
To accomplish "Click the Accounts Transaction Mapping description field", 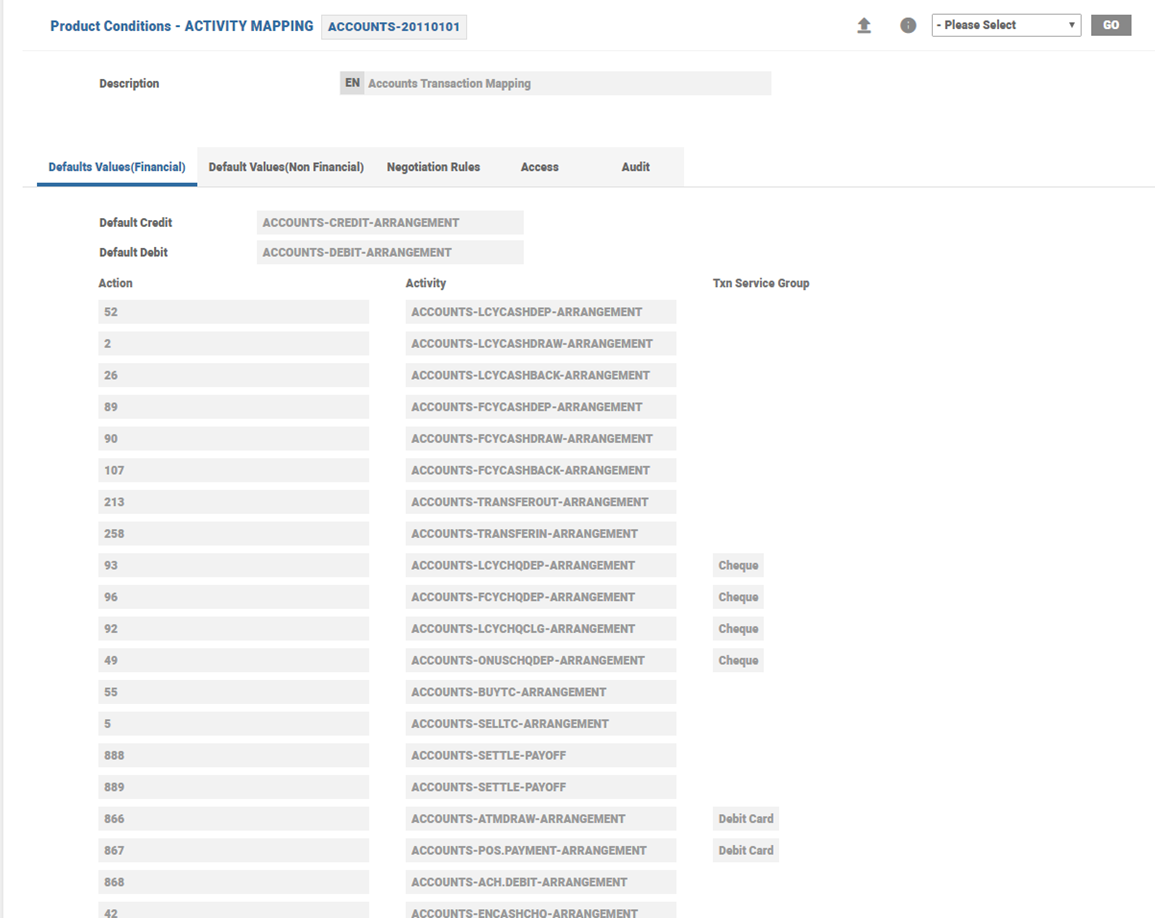I will (x=567, y=84).
